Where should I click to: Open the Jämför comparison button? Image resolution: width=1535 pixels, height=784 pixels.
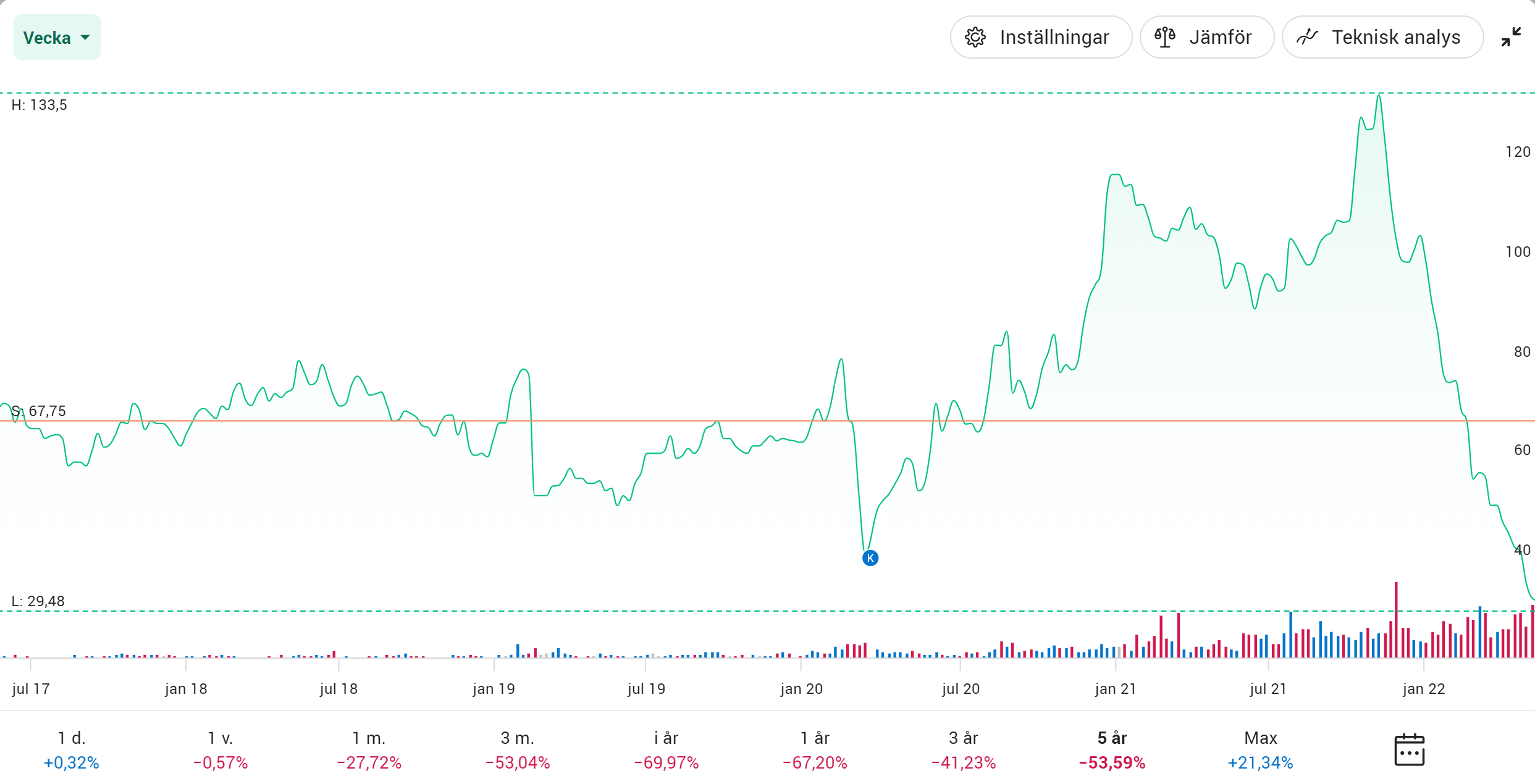coord(1220,38)
